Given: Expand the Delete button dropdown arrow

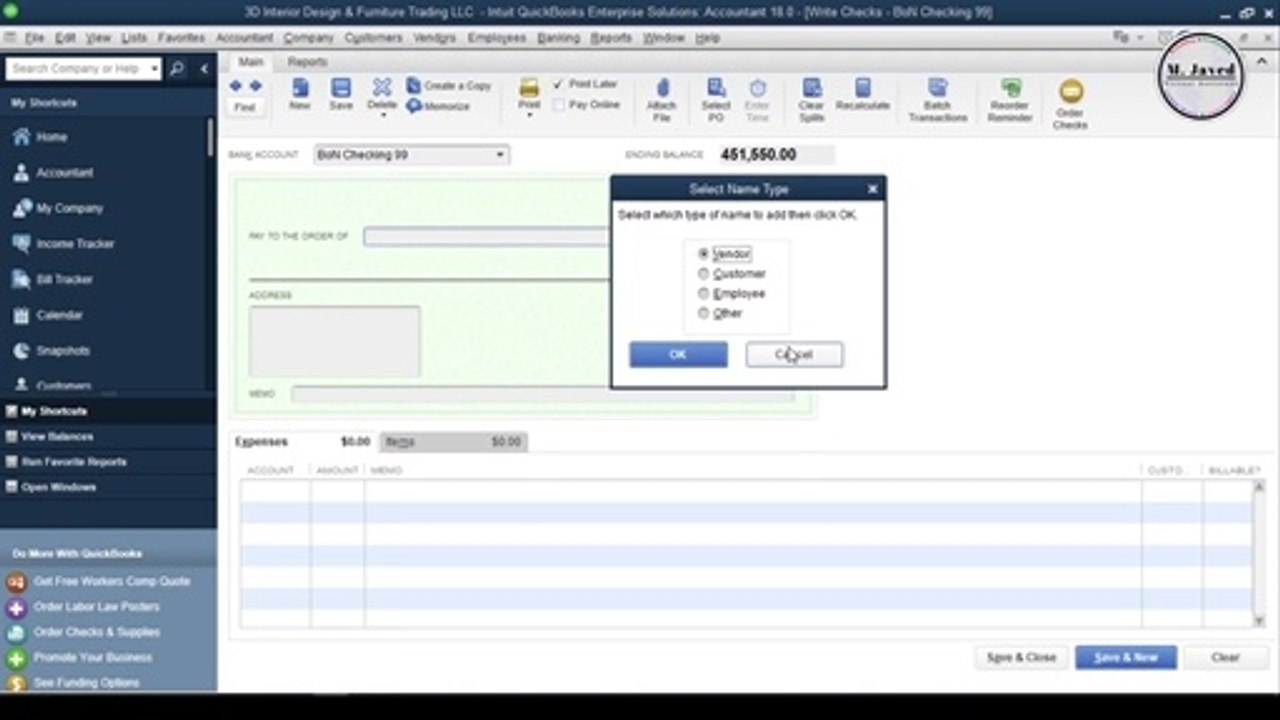Looking at the screenshot, I should [382, 116].
